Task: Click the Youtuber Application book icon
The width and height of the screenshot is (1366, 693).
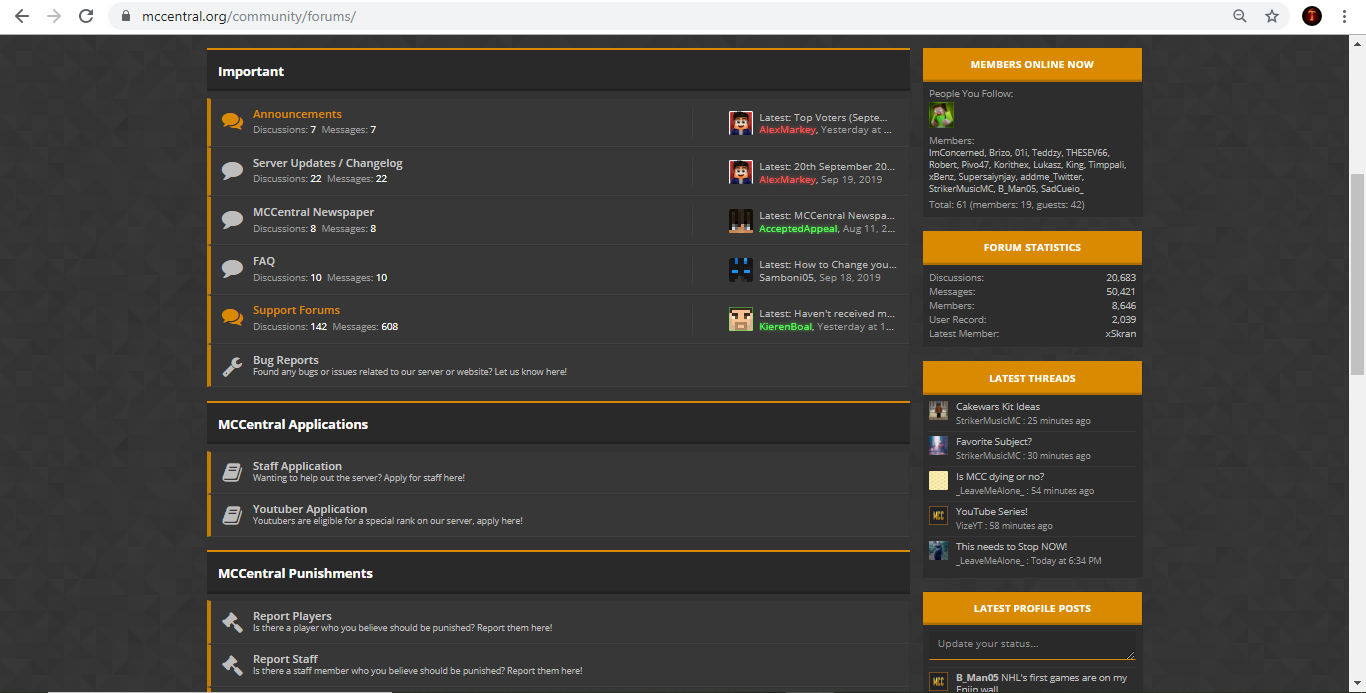Action: coord(232,515)
